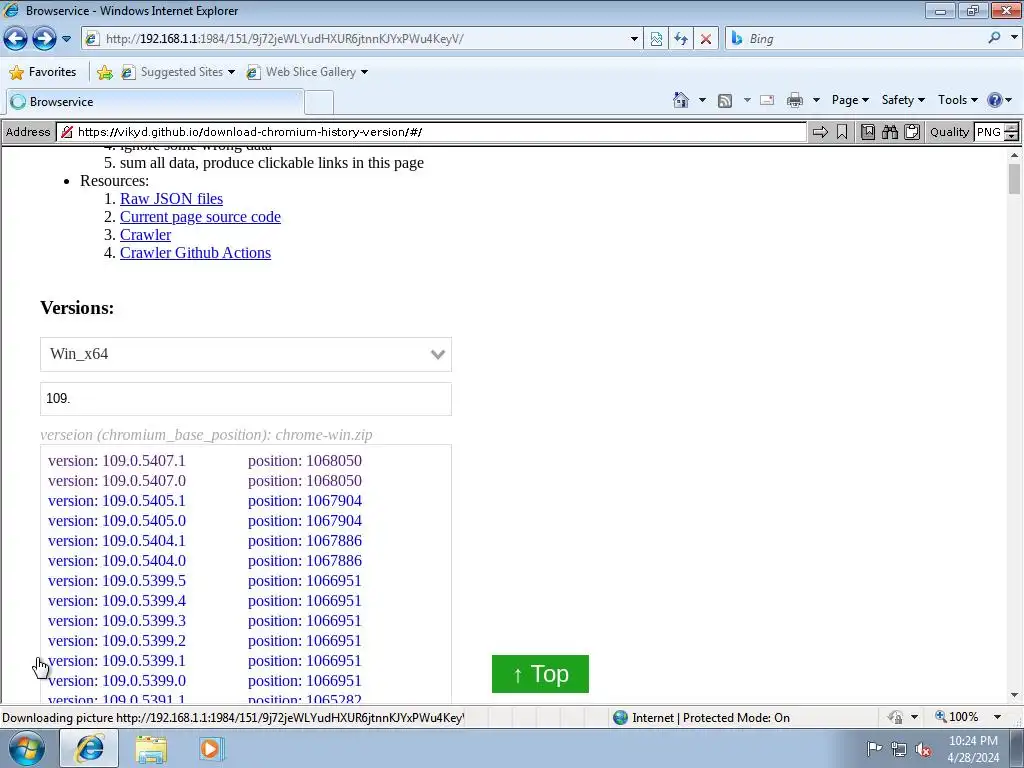Open the search provider dropdown arrow

tap(1014, 39)
